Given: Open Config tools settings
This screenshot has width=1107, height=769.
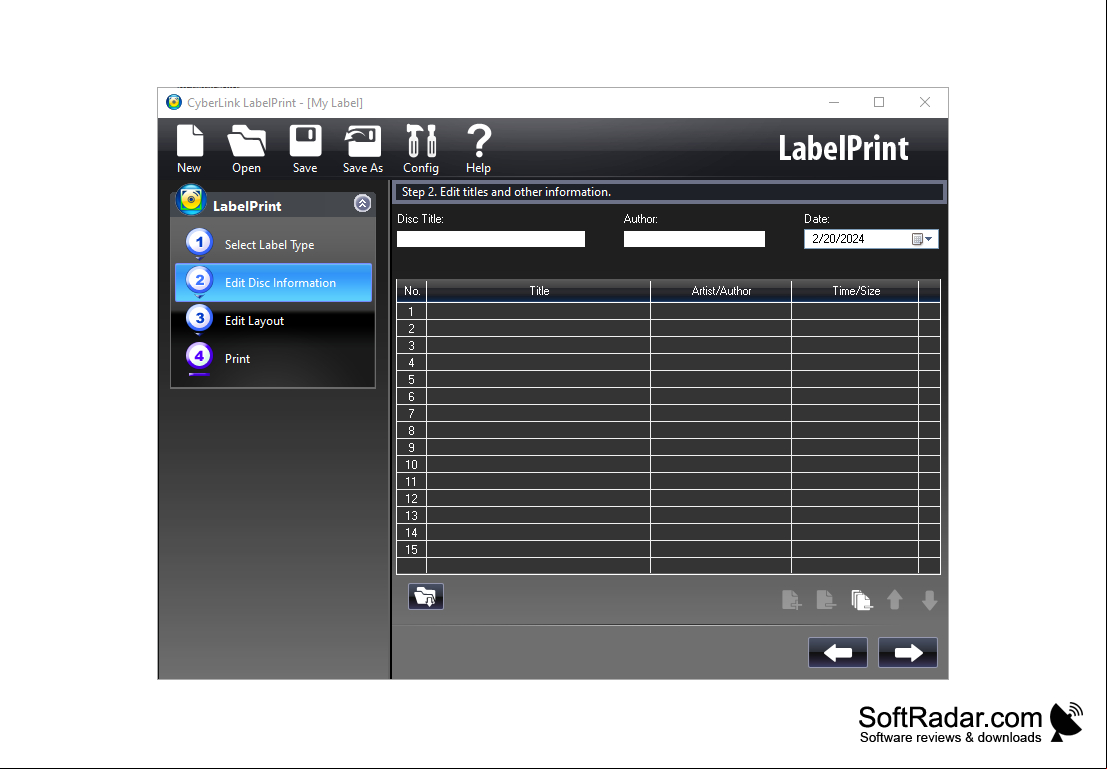Looking at the screenshot, I should click(421, 148).
